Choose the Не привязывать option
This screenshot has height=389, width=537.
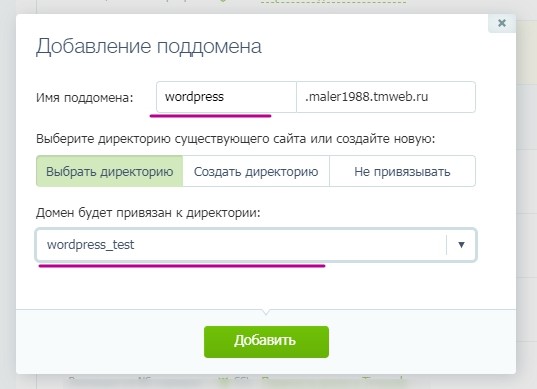402,171
